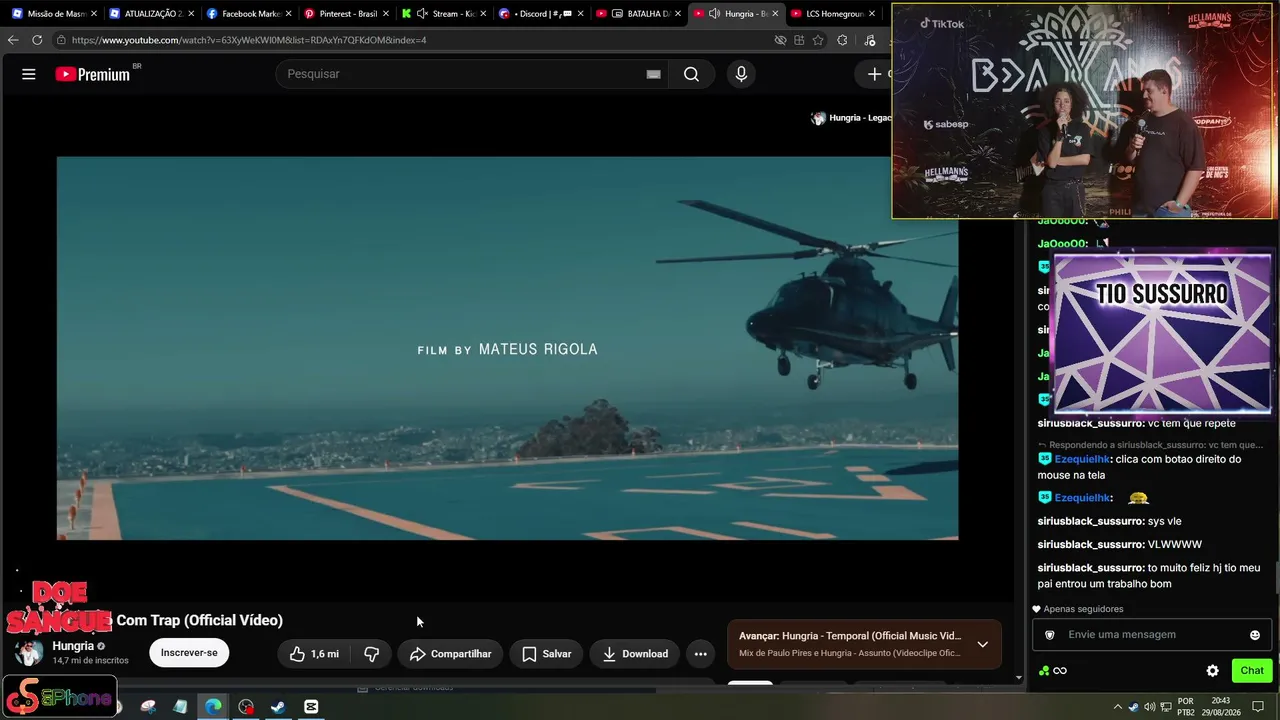The height and width of the screenshot is (720, 1280).
Task: Click the chat identity shield icon
Action: pyautogui.click(x=1050, y=635)
